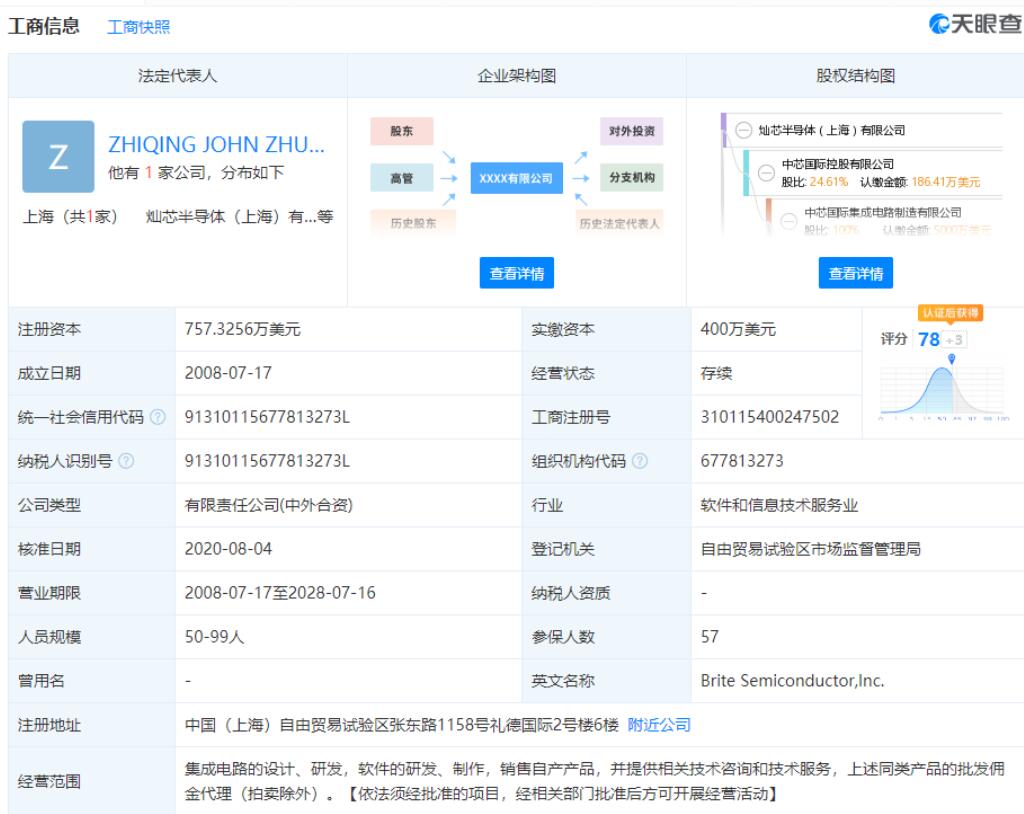The image size is (1024, 814).
Task: Click the 对外投资 box in structure diagram
Action: click(x=632, y=131)
